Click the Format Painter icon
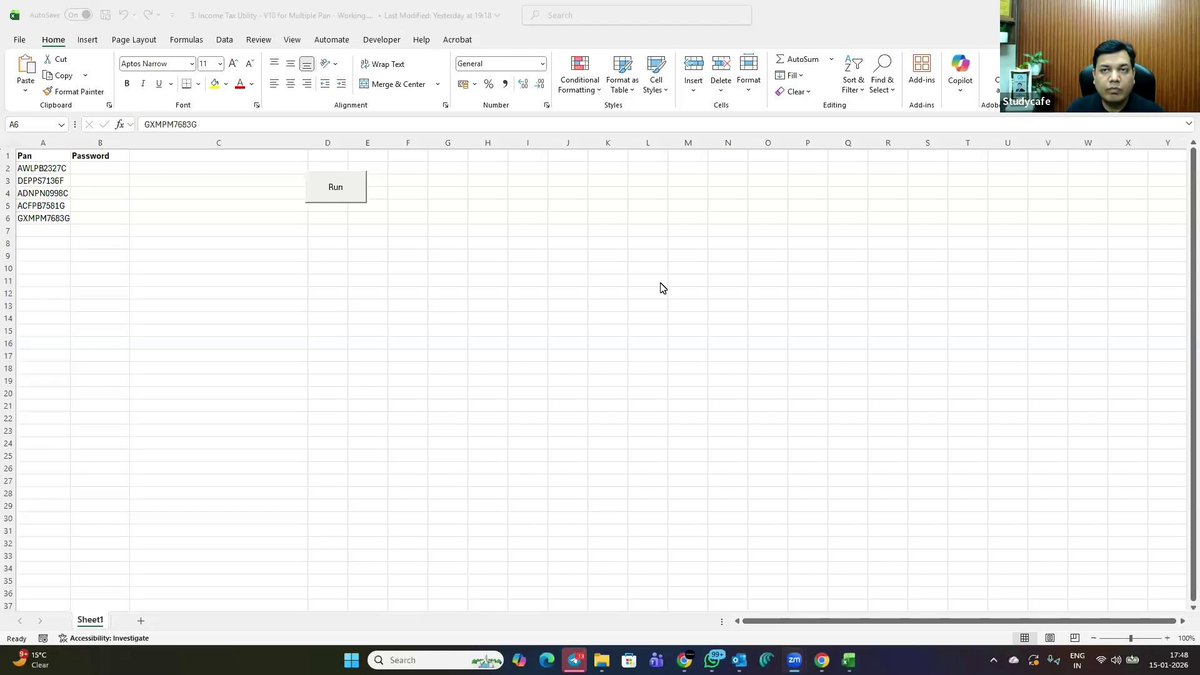Image resolution: width=1200 pixels, height=675 pixels. [x=48, y=91]
